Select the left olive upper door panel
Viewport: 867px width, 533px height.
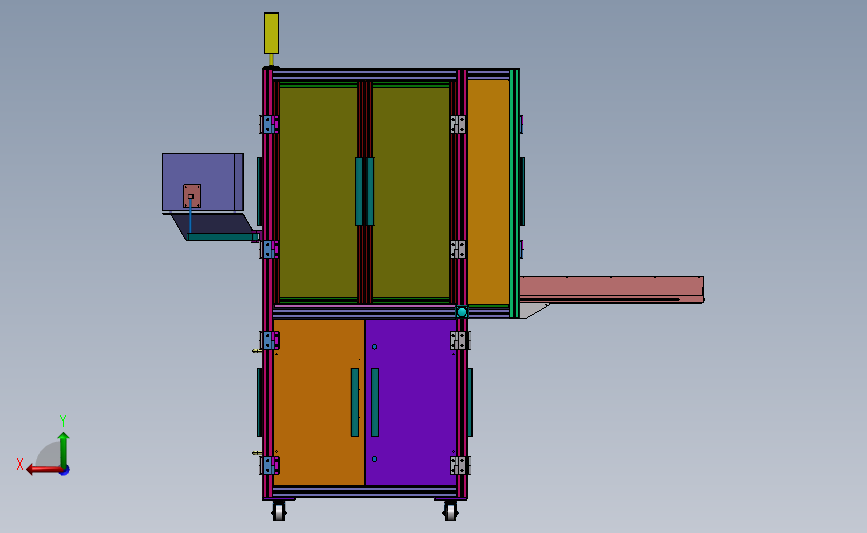coord(318,192)
